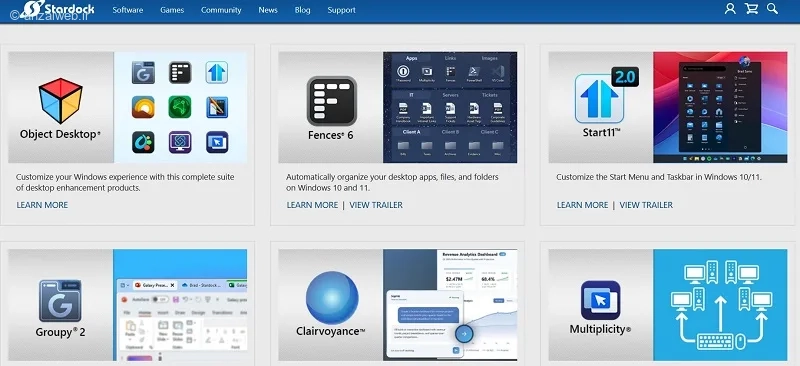Click the Clairvoyance dashboard screenshot
The image size is (800, 366).
(450, 305)
